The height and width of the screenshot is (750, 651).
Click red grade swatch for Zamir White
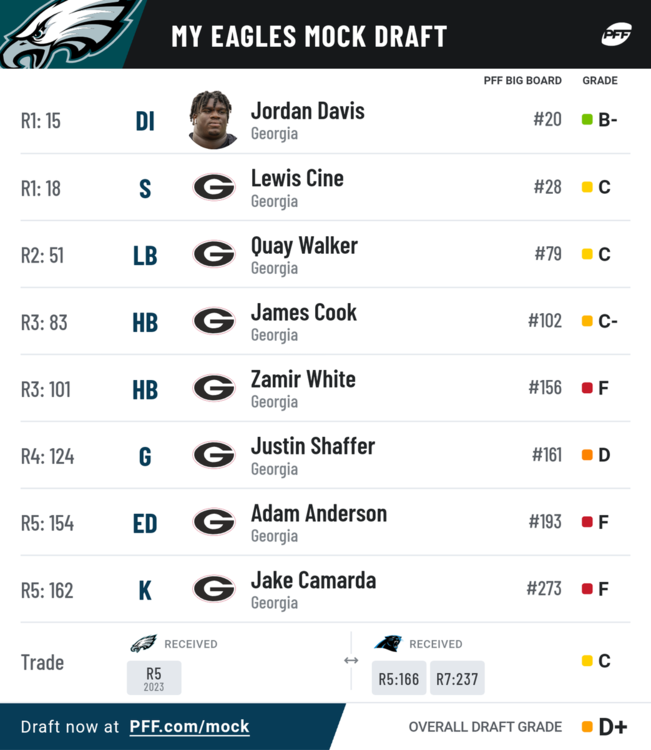click(587, 387)
